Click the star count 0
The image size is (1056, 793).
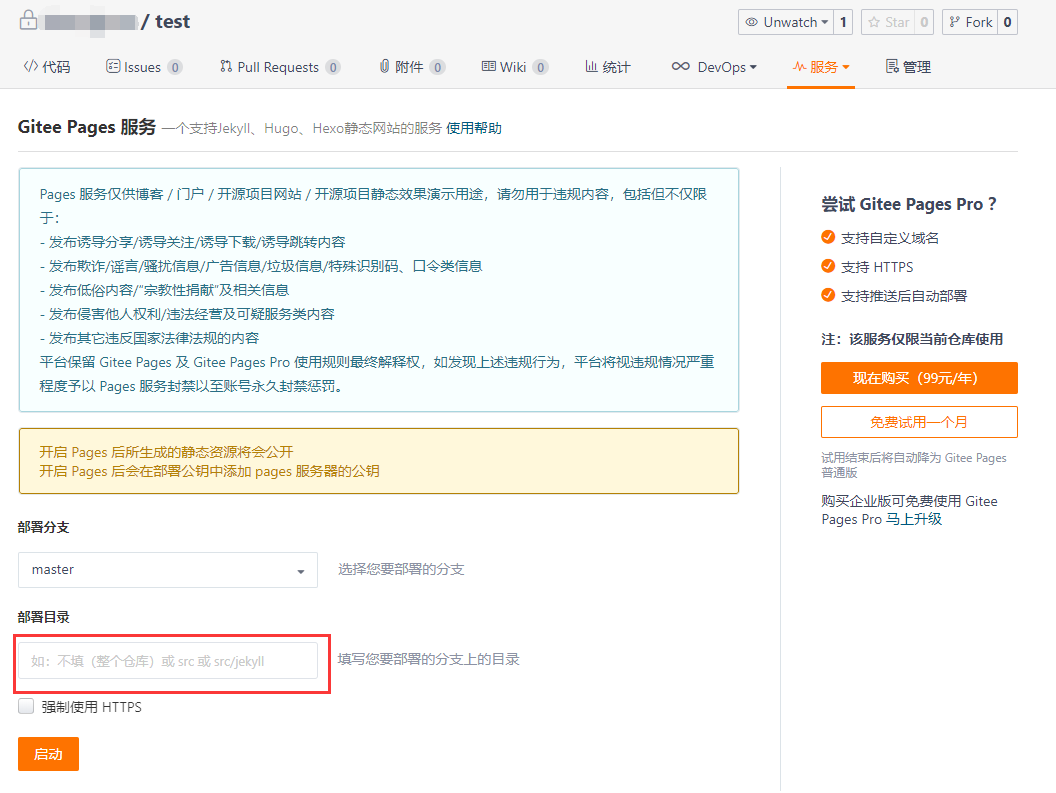[925, 22]
